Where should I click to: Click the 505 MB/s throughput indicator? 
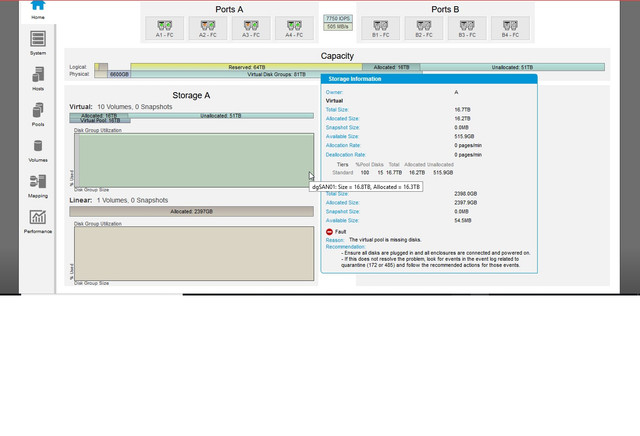[338, 27]
